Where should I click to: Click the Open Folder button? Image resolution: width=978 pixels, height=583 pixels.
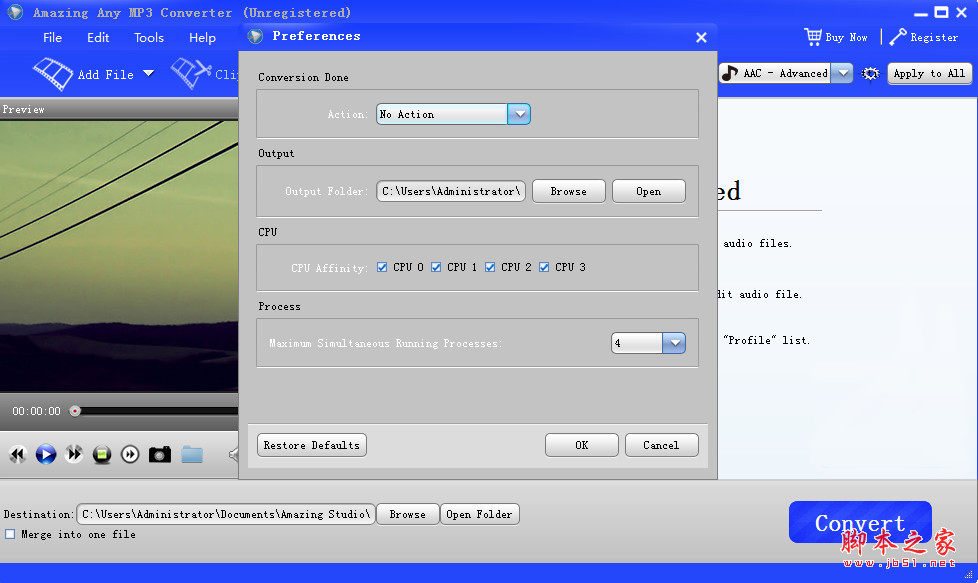(x=480, y=514)
